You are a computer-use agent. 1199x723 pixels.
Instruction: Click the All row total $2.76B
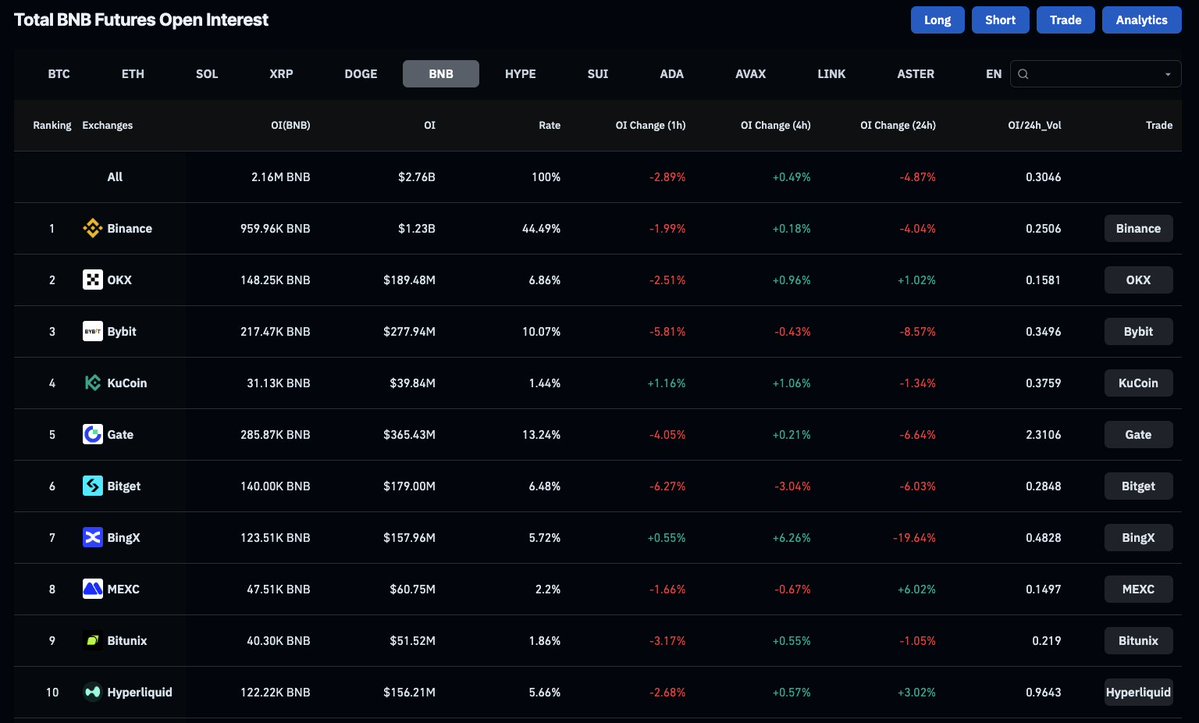coord(417,177)
